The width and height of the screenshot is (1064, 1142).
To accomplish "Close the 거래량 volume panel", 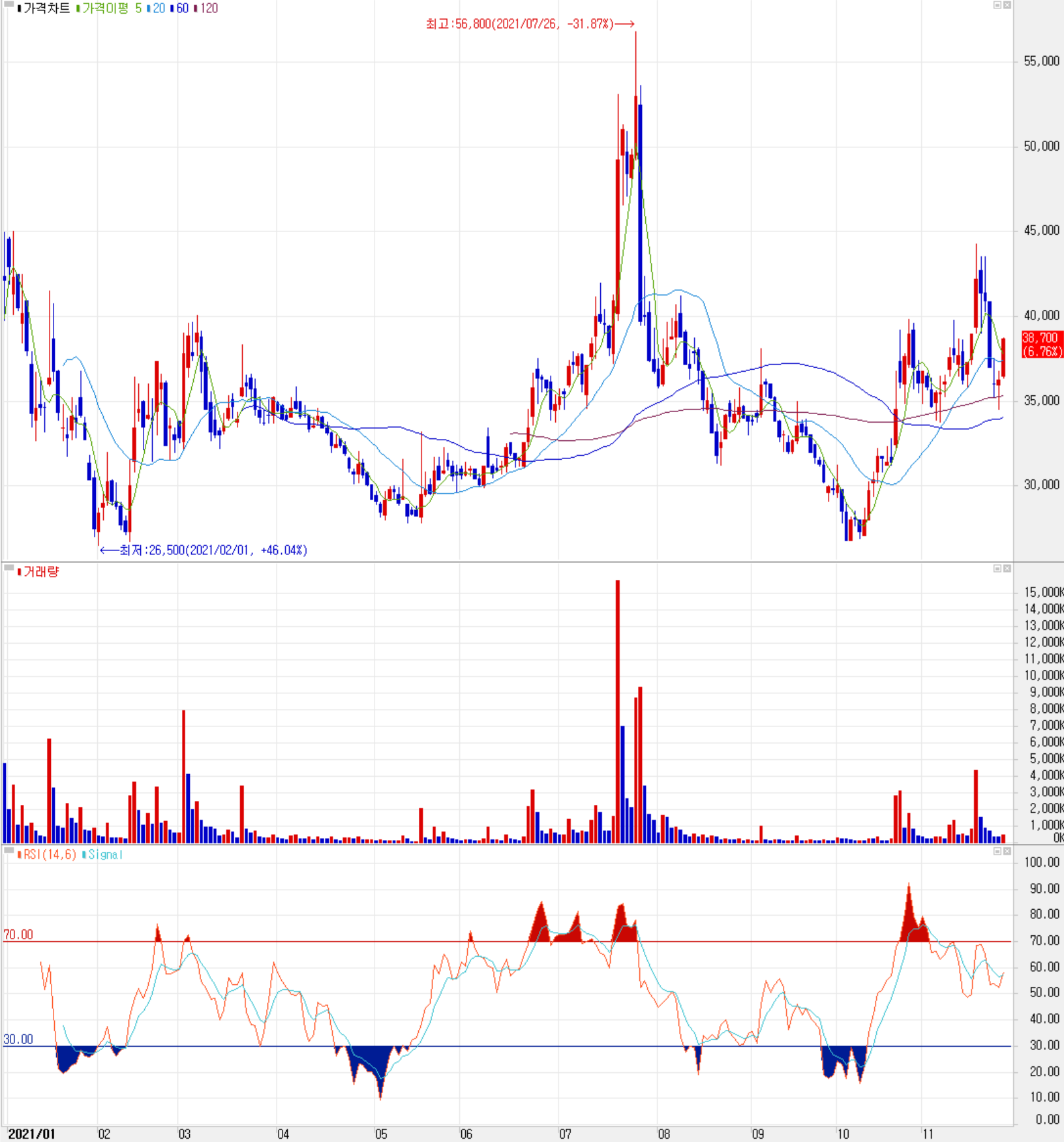I will pyautogui.click(x=1007, y=569).
